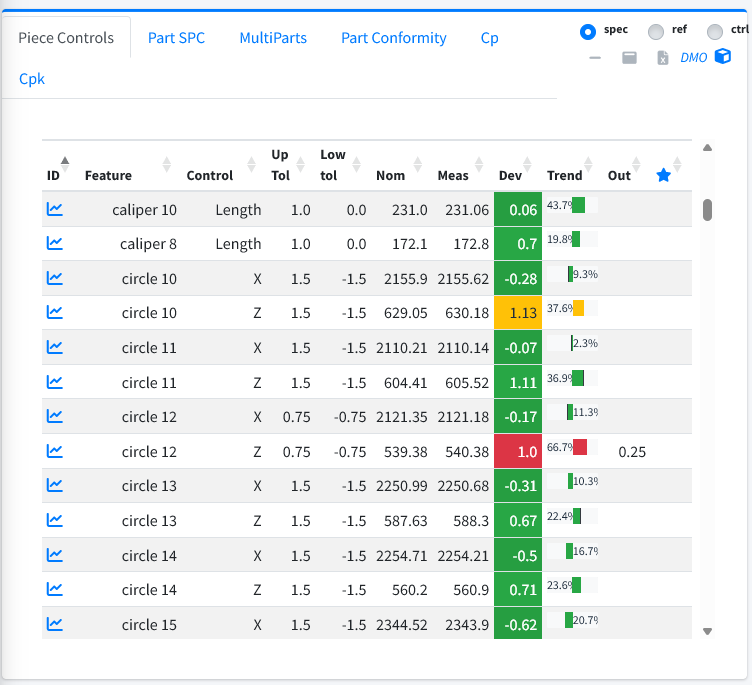752x685 pixels.
Task: Click the blue star favorites column icon
Action: click(x=663, y=175)
